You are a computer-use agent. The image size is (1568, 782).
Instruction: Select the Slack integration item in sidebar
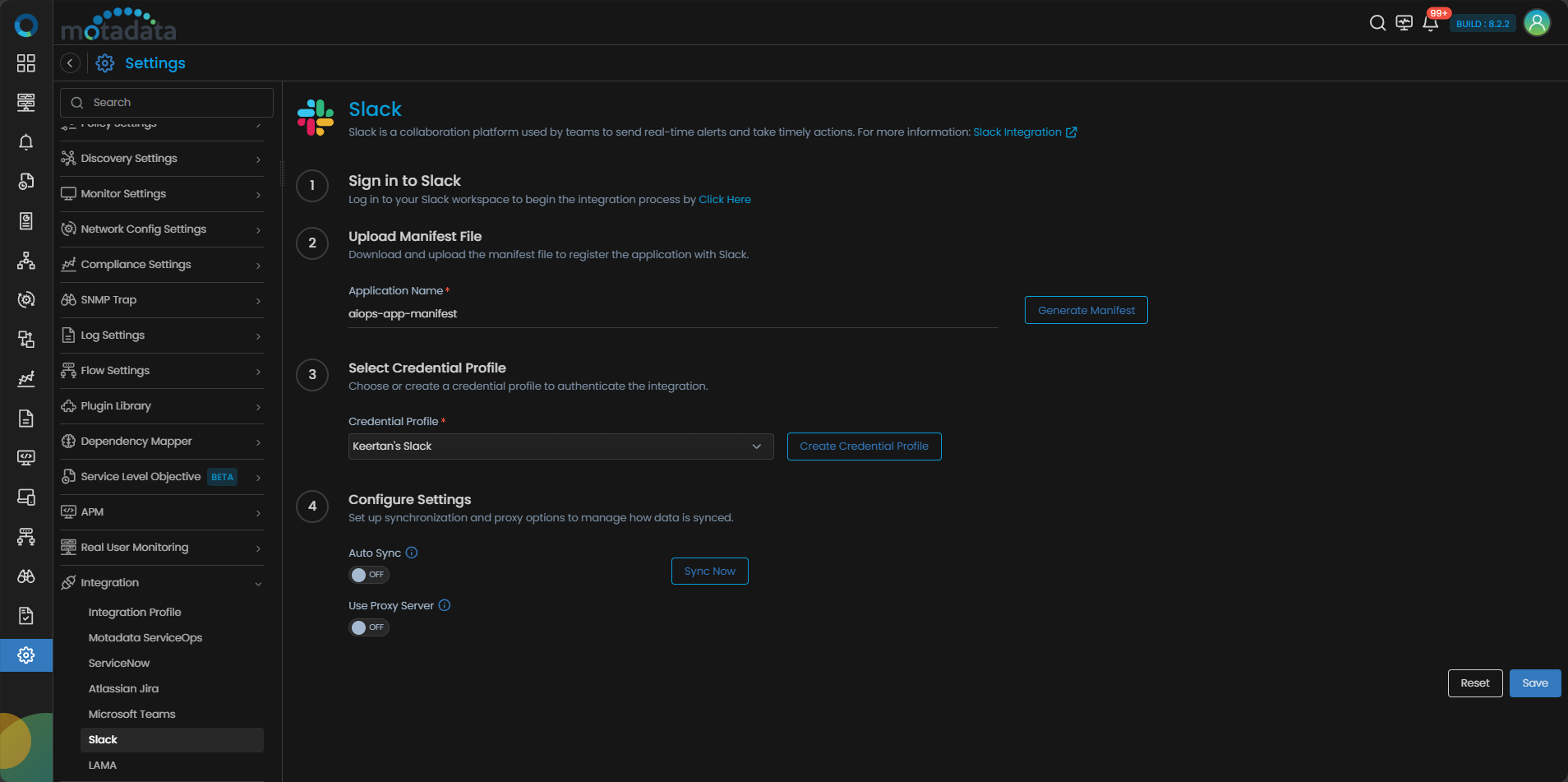[172, 740]
